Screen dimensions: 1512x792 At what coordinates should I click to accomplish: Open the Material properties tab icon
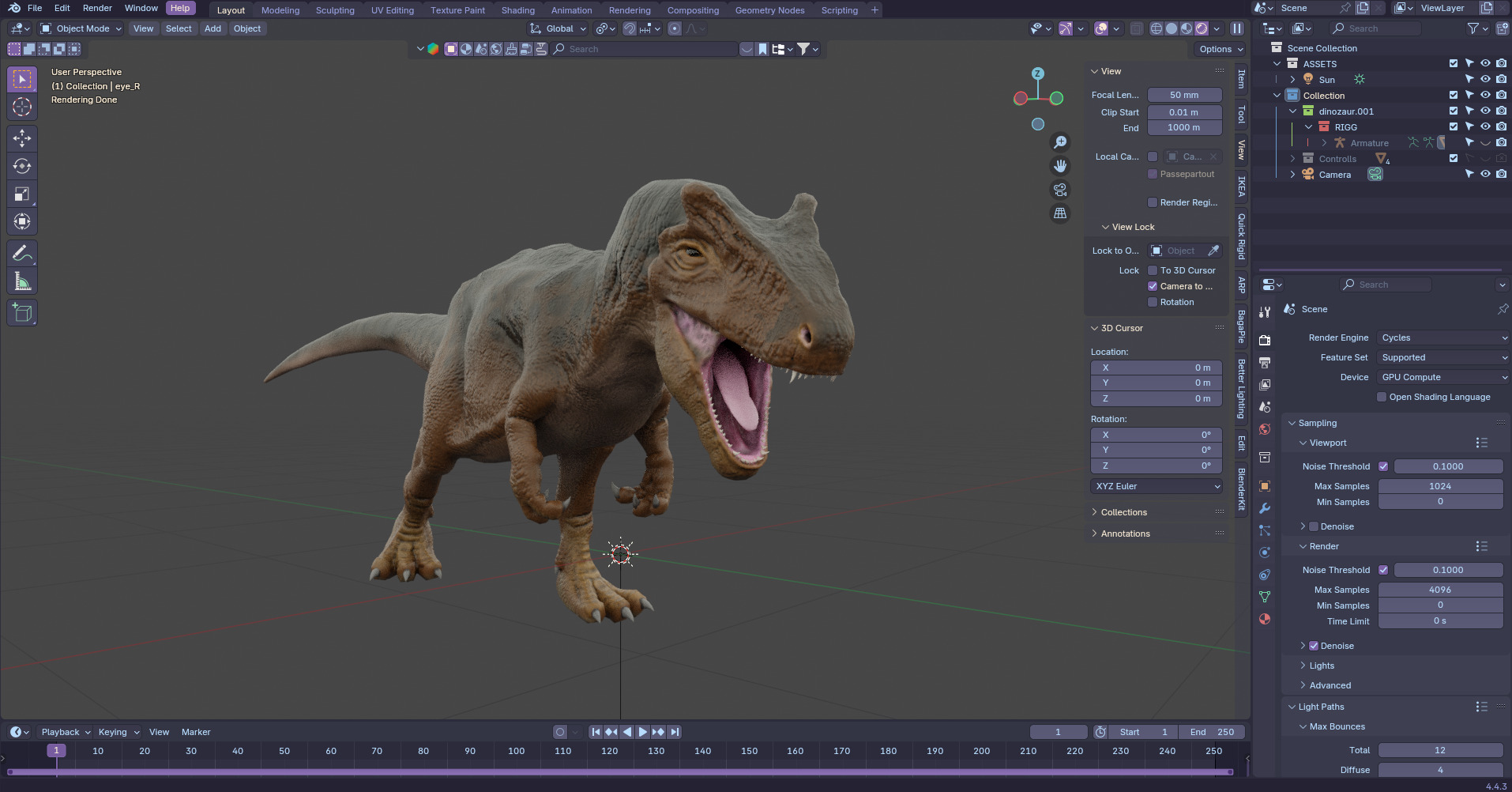coord(1265,619)
